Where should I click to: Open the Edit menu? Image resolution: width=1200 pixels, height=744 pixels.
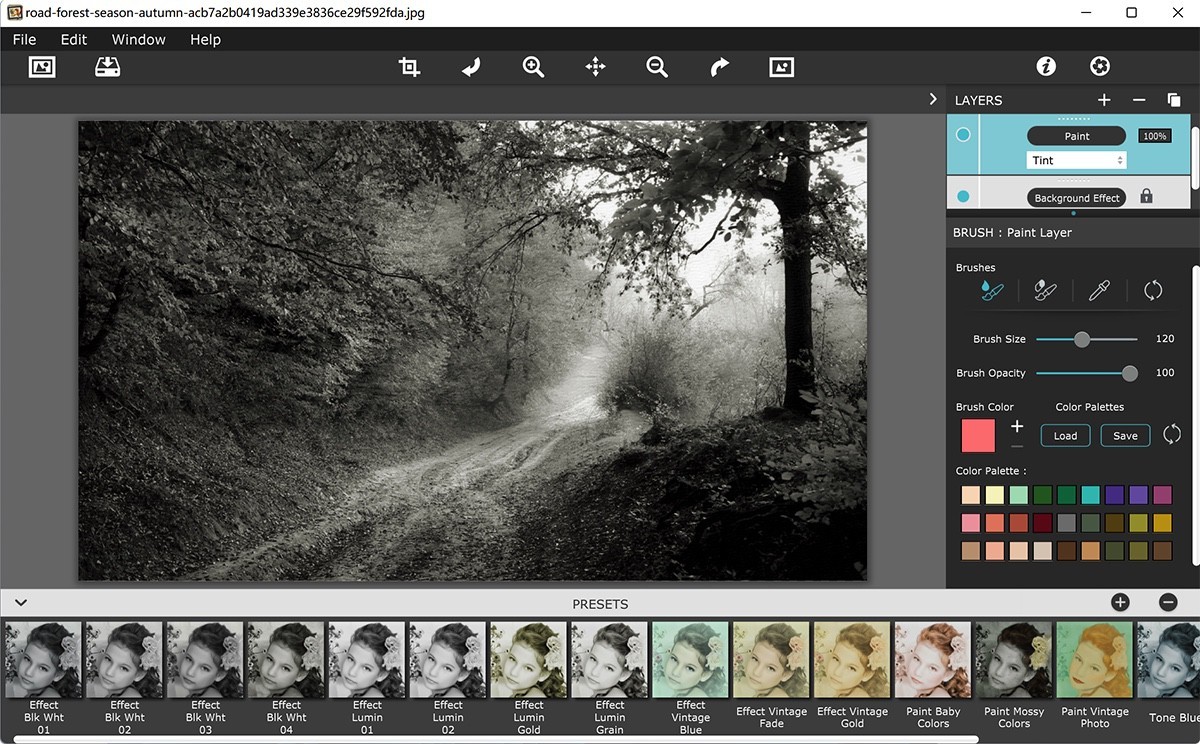point(73,39)
